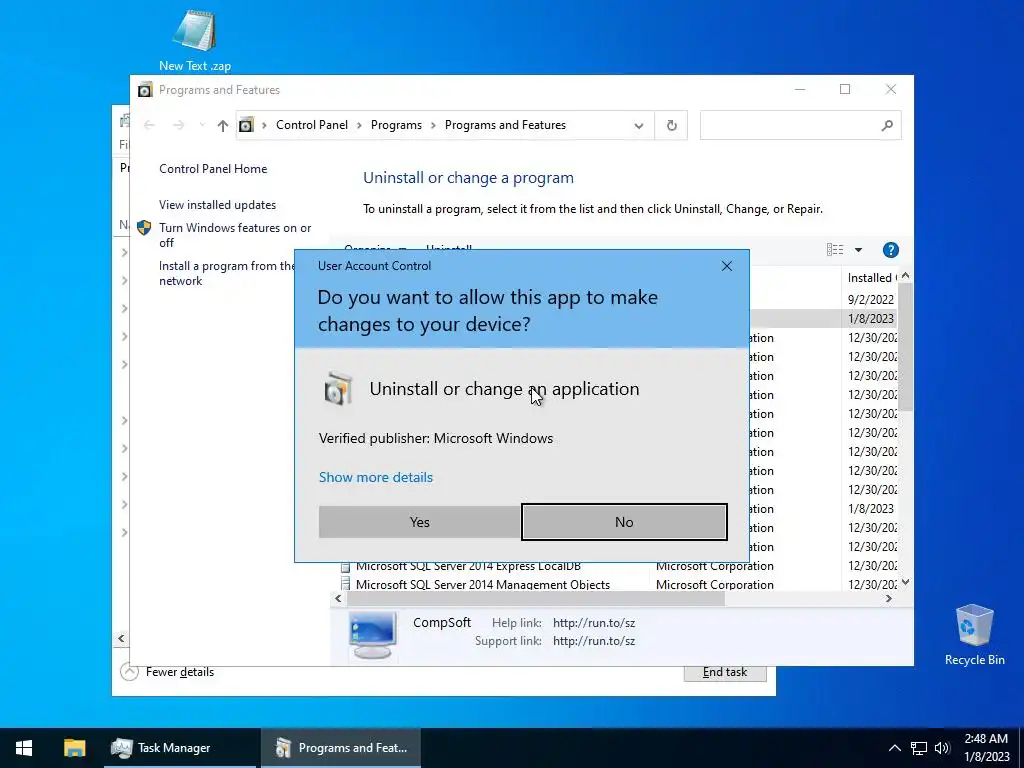Open Turn Windows features on or off
The image size is (1024, 768).
235,235
